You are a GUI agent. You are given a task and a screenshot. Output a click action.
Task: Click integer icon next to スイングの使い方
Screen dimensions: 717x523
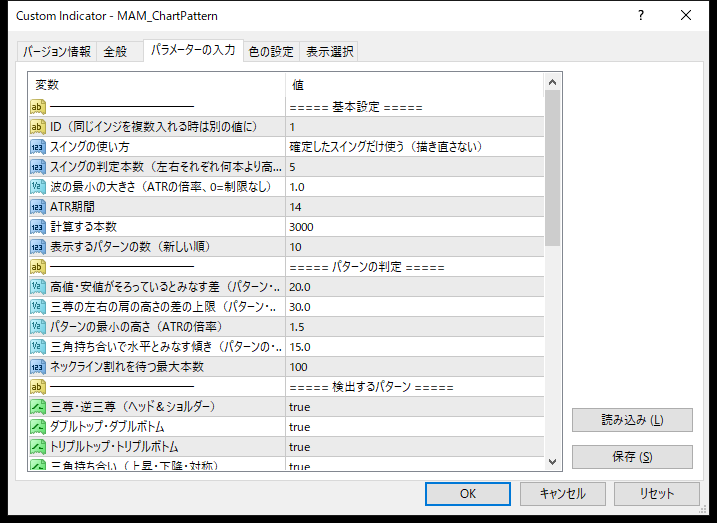click(38, 147)
